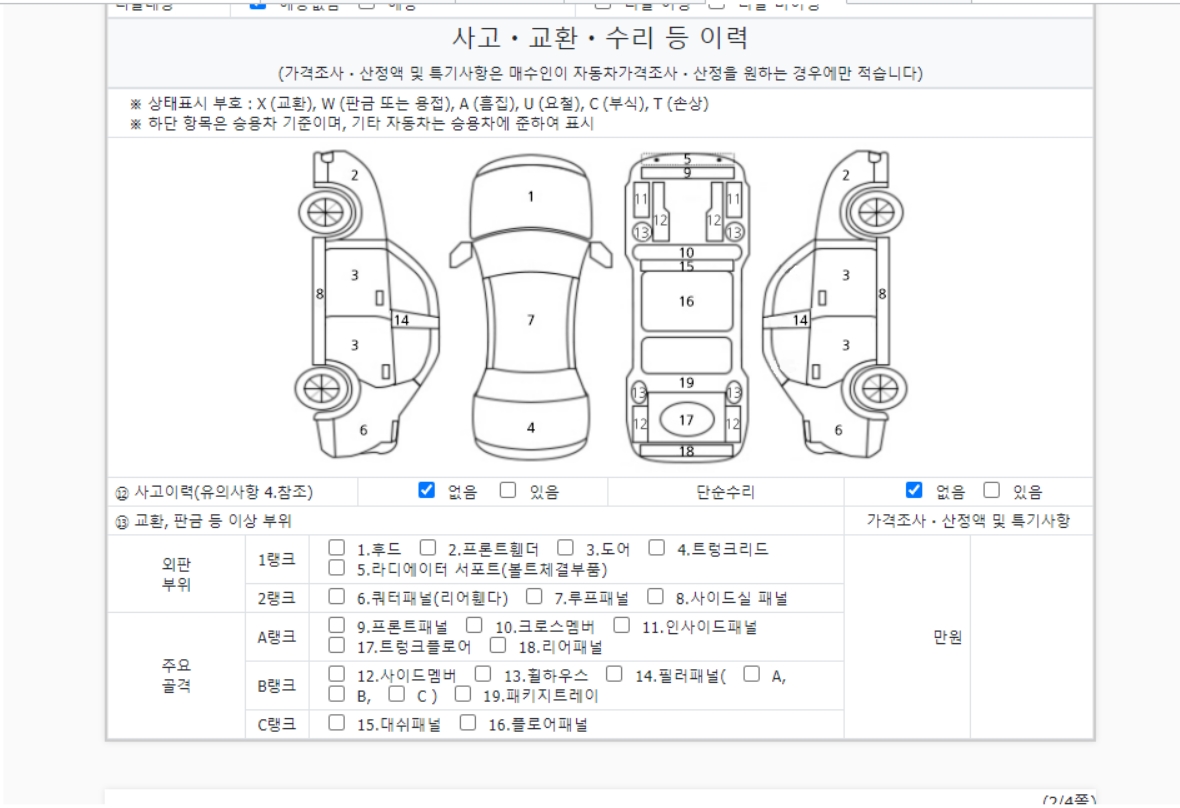This screenshot has height=808, width=1180.
Task: Click floor panel 16 on underbody diagram
Action: 686,301
